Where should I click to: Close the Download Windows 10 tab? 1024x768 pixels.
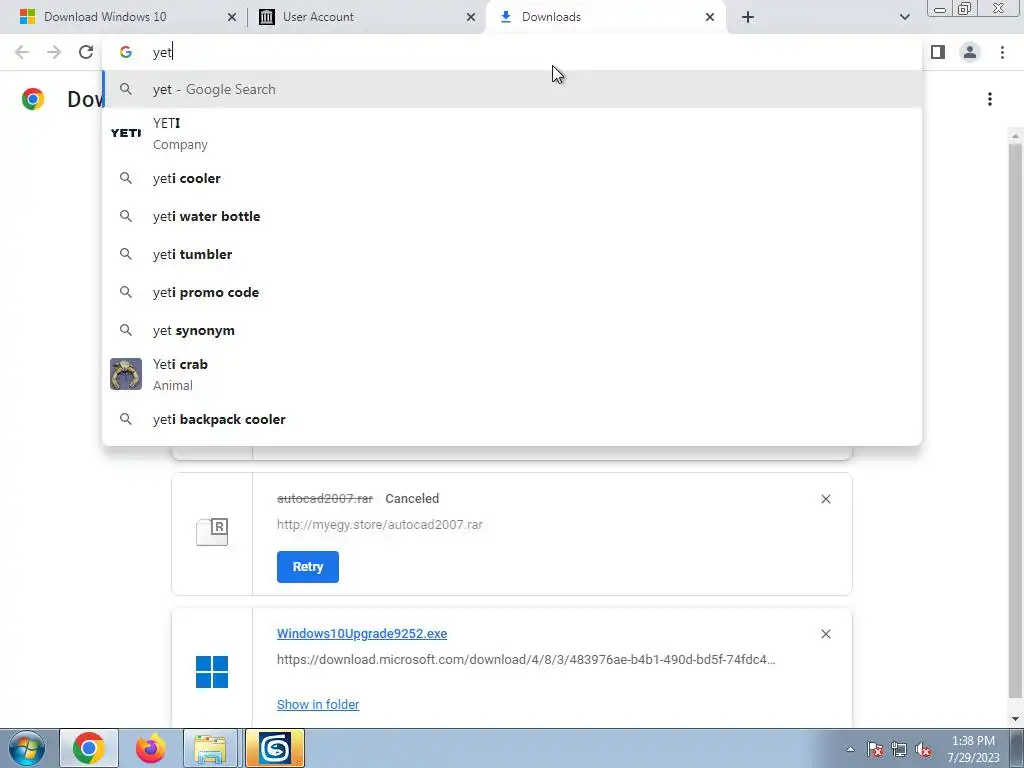tap(232, 17)
